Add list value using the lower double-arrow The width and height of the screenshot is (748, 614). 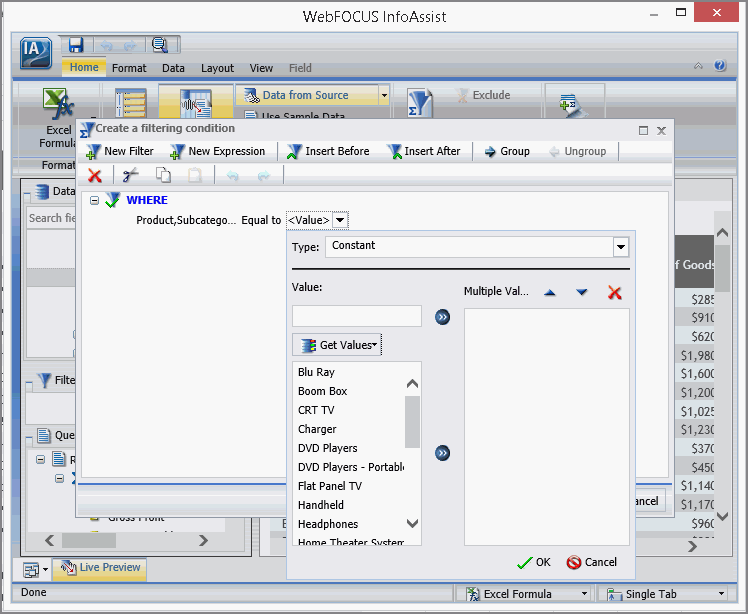coord(442,453)
